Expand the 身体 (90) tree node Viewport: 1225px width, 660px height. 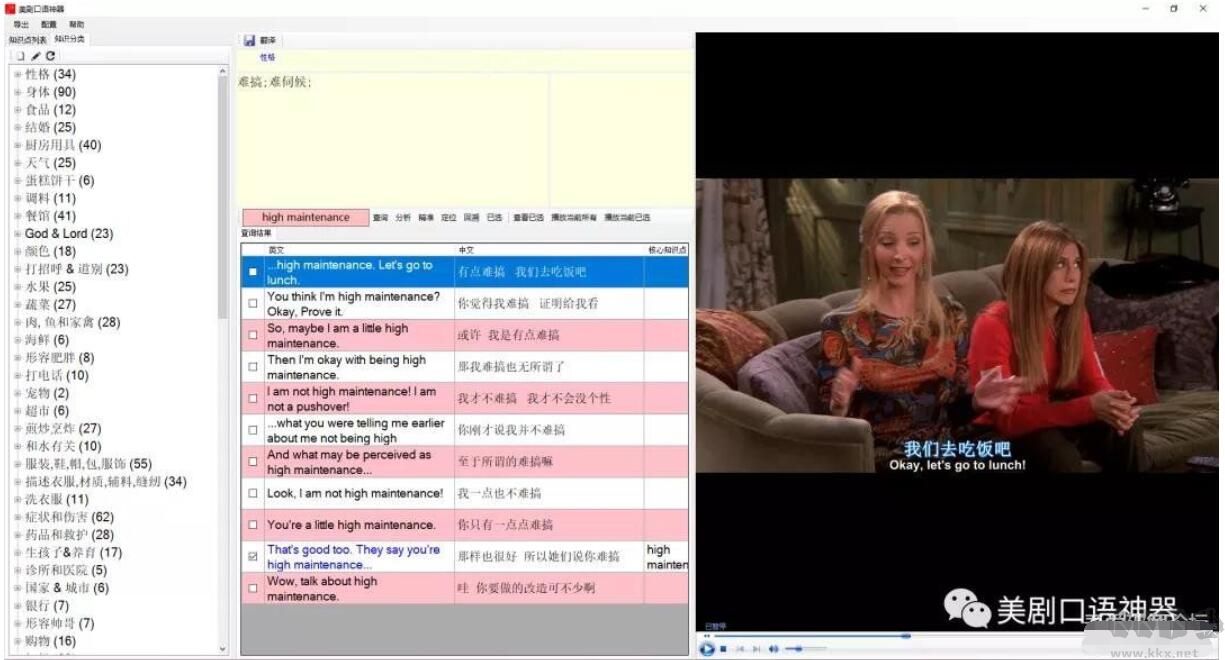(x=18, y=92)
